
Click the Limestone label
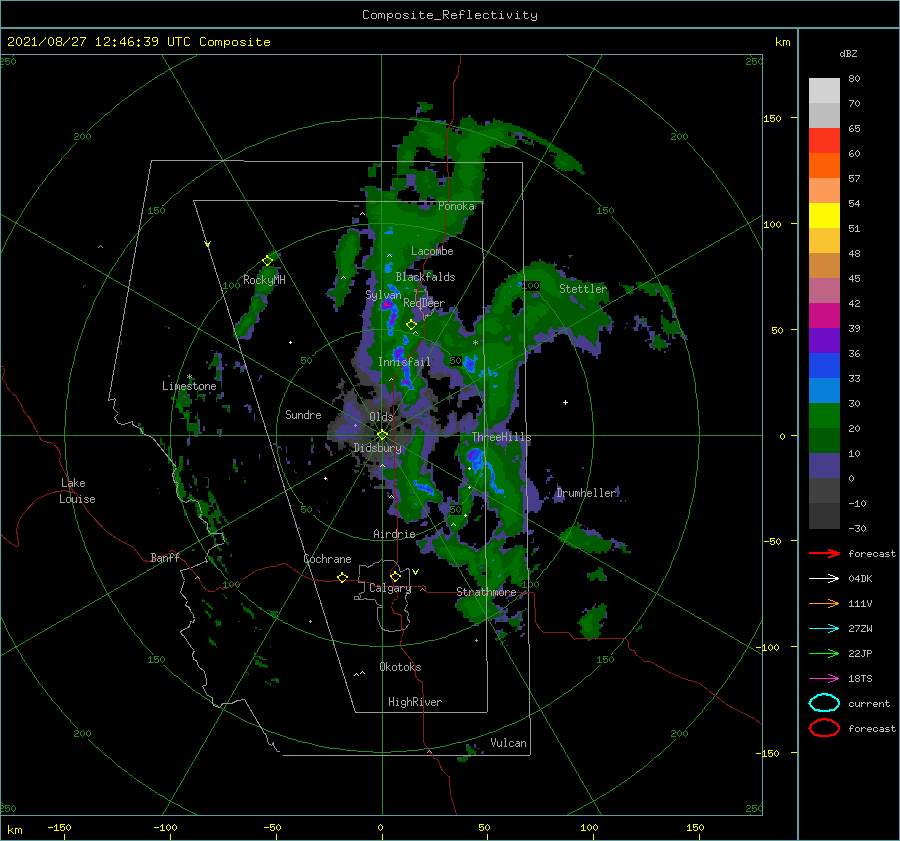point(189,386)
